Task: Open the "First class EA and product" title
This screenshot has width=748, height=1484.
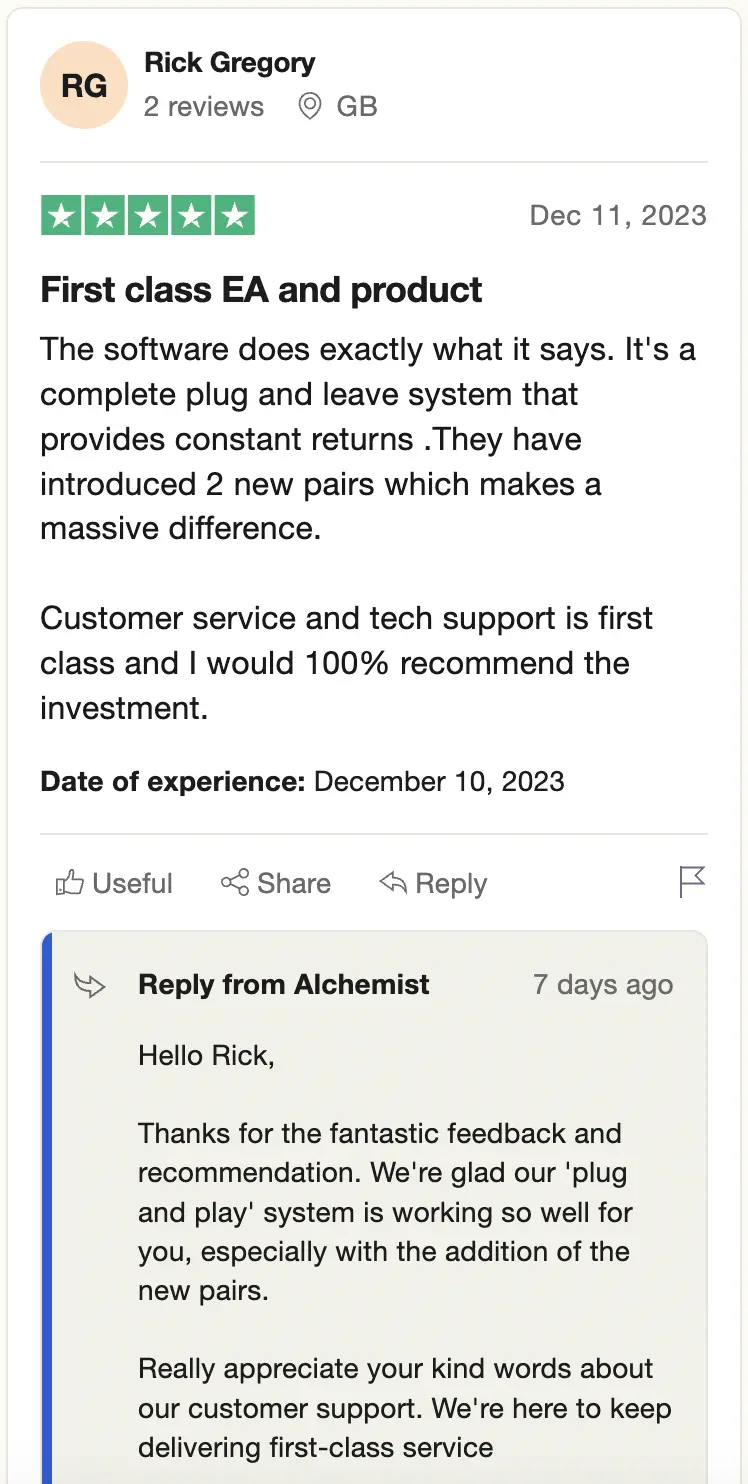Action: (261, 290)
